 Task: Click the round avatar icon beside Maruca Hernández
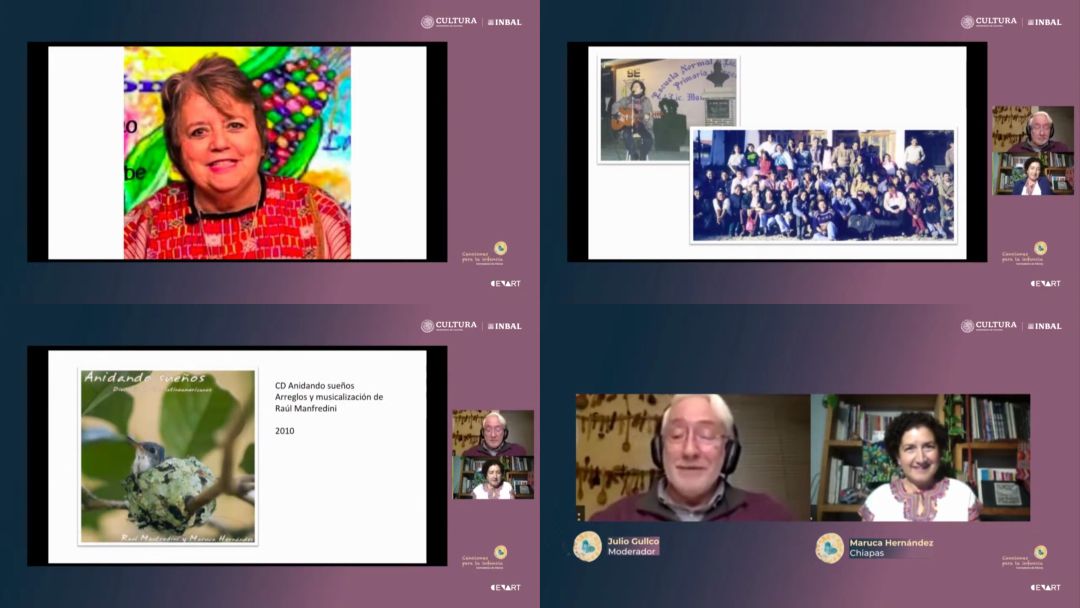829,548
